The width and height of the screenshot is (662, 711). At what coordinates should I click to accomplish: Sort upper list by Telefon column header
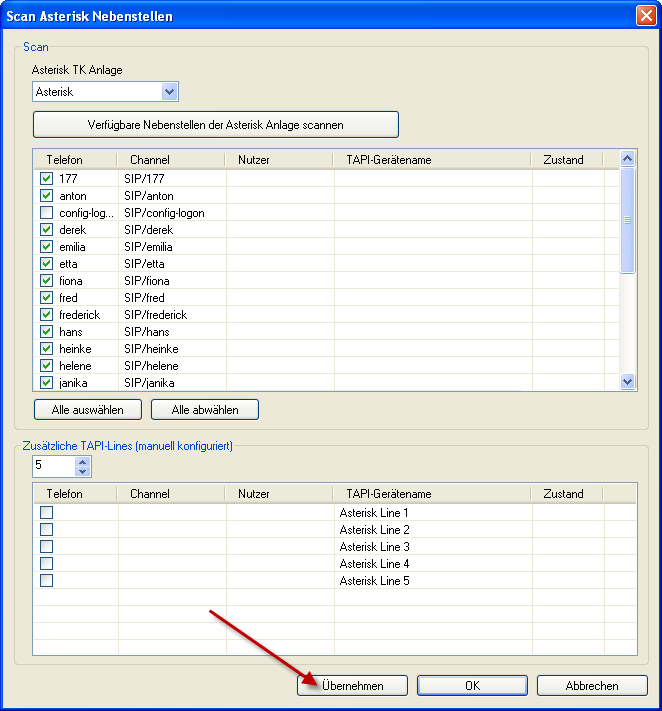(x=65, y=160)
